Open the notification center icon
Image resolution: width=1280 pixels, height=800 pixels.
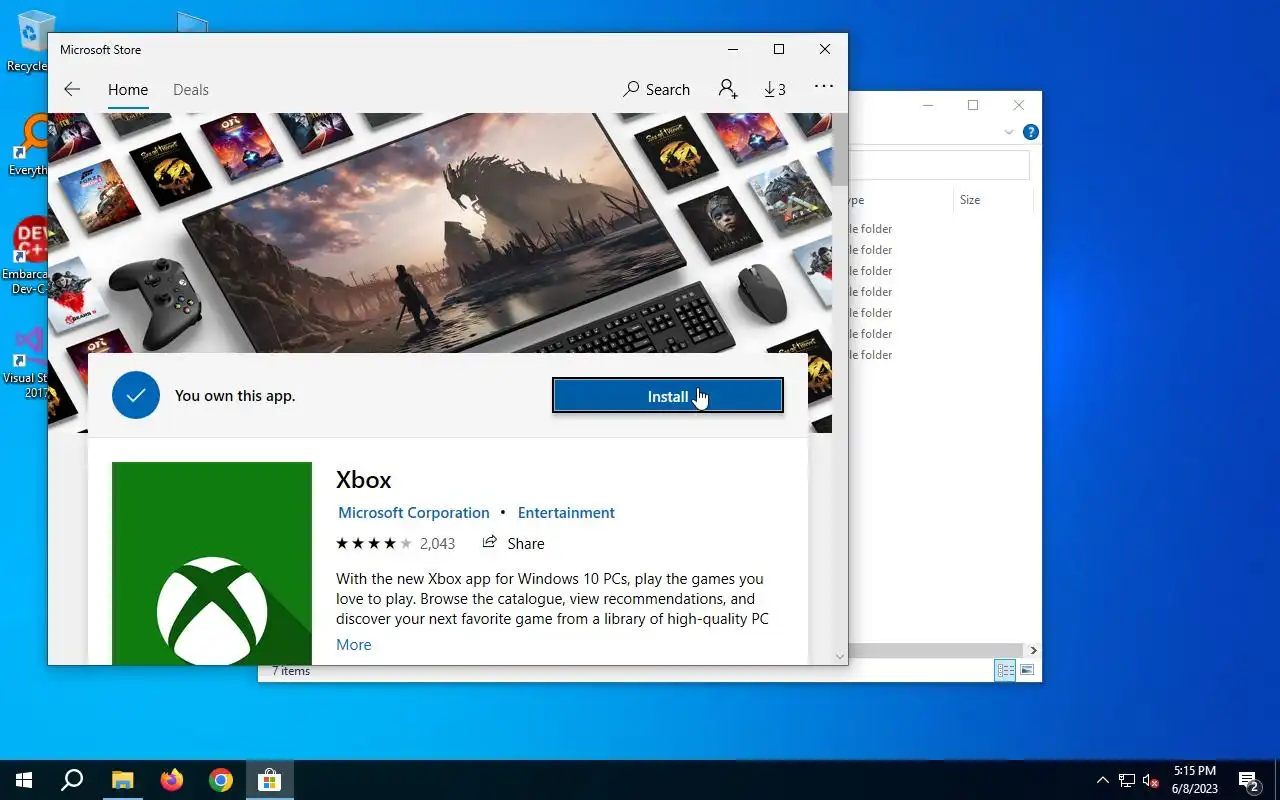(1249, 780)
